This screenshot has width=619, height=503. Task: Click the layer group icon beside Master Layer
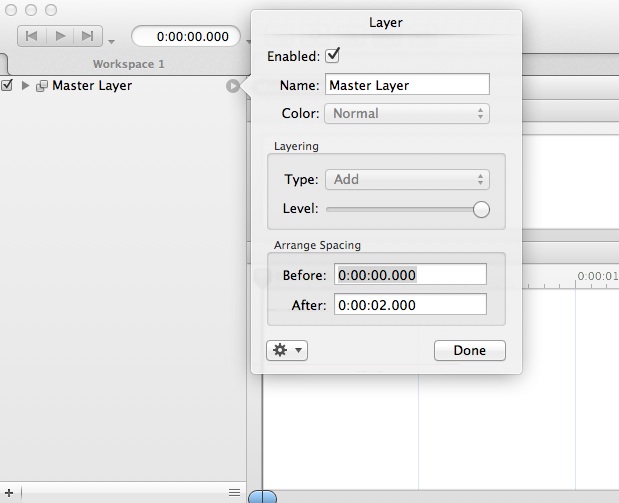pos(42,87)
